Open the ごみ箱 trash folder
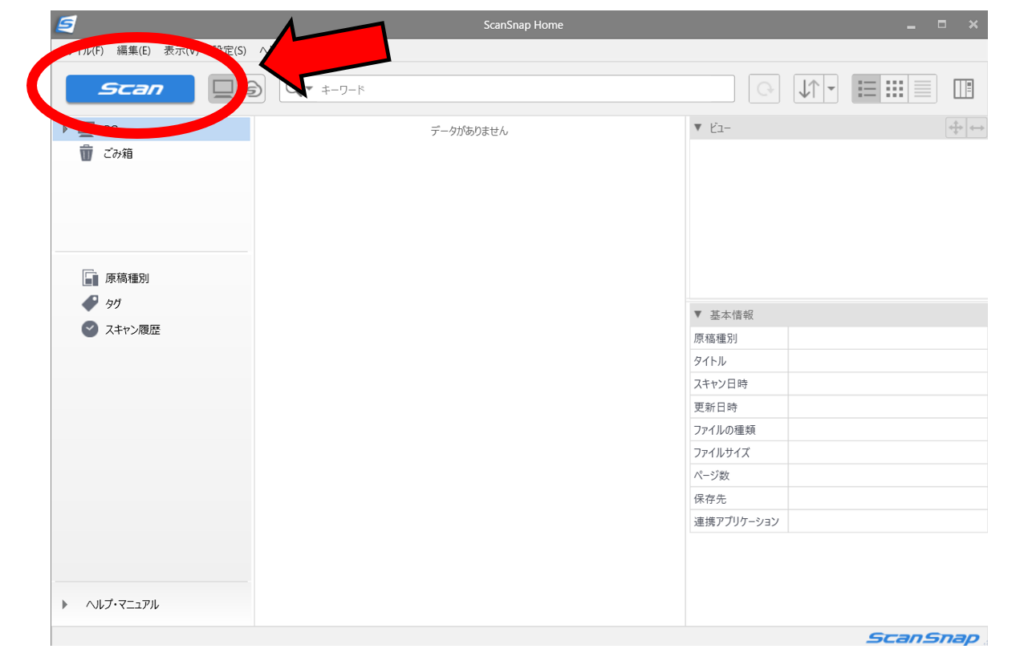 [117, 154]
